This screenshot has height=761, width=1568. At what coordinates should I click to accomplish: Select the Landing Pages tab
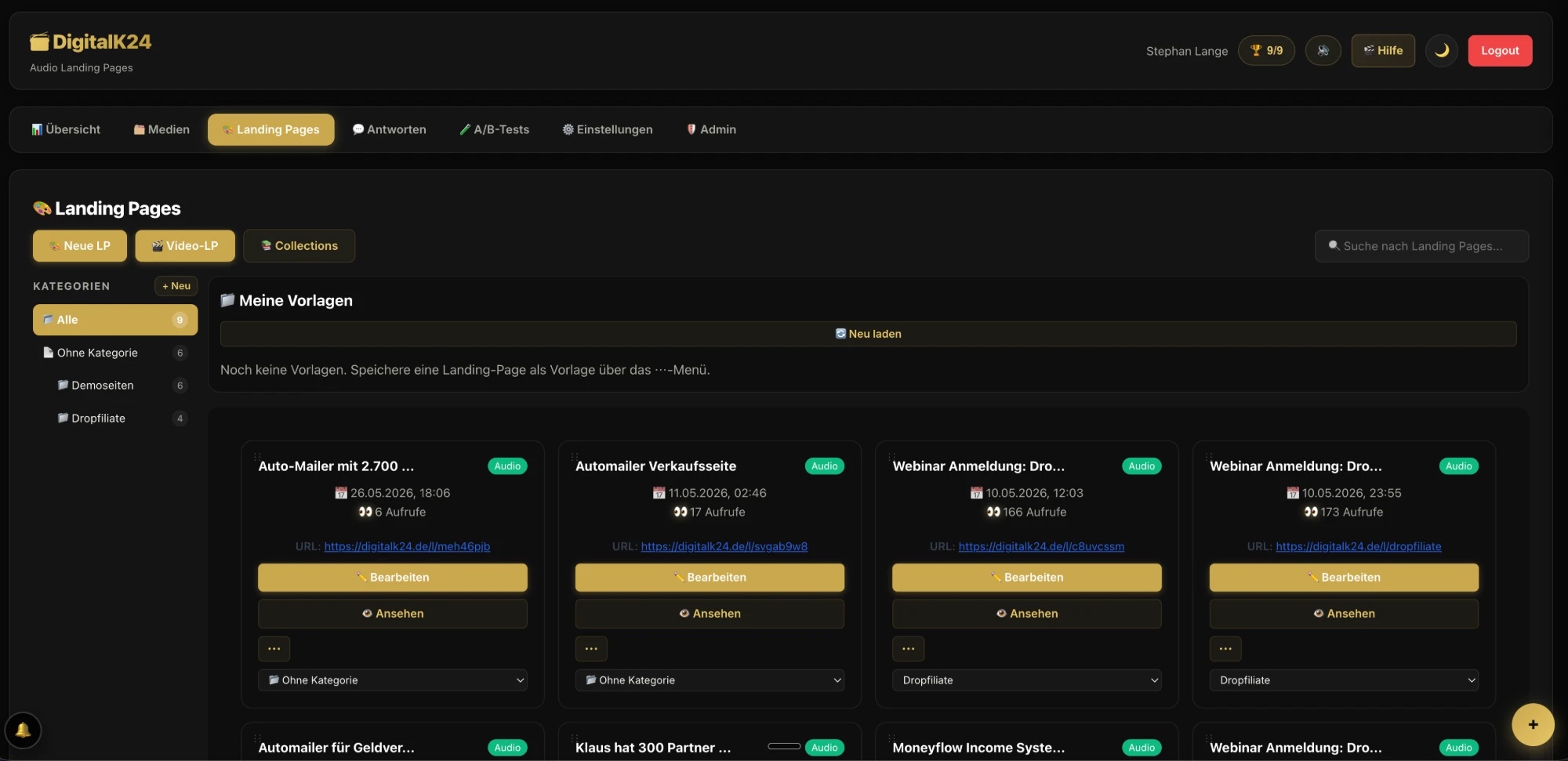271,129
